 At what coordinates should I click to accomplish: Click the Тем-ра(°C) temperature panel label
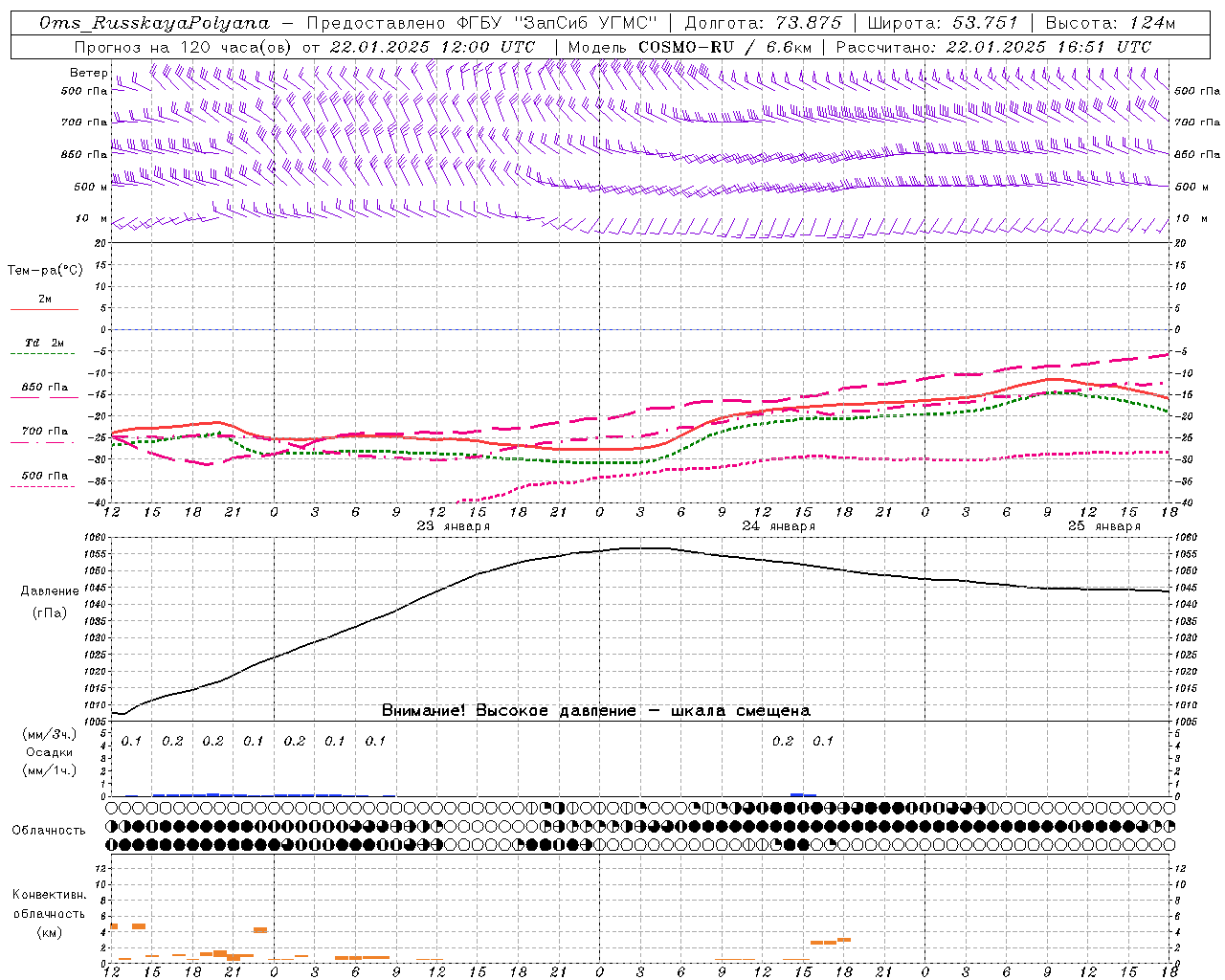[45, 270]
